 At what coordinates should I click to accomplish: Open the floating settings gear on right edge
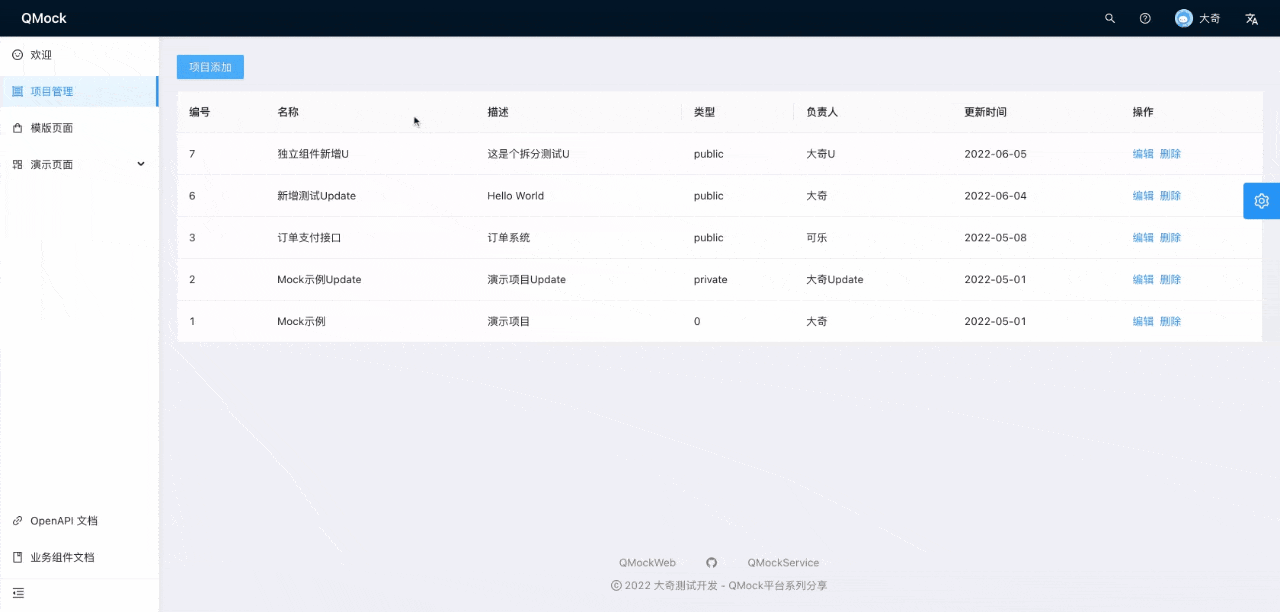coord(1261,200)
